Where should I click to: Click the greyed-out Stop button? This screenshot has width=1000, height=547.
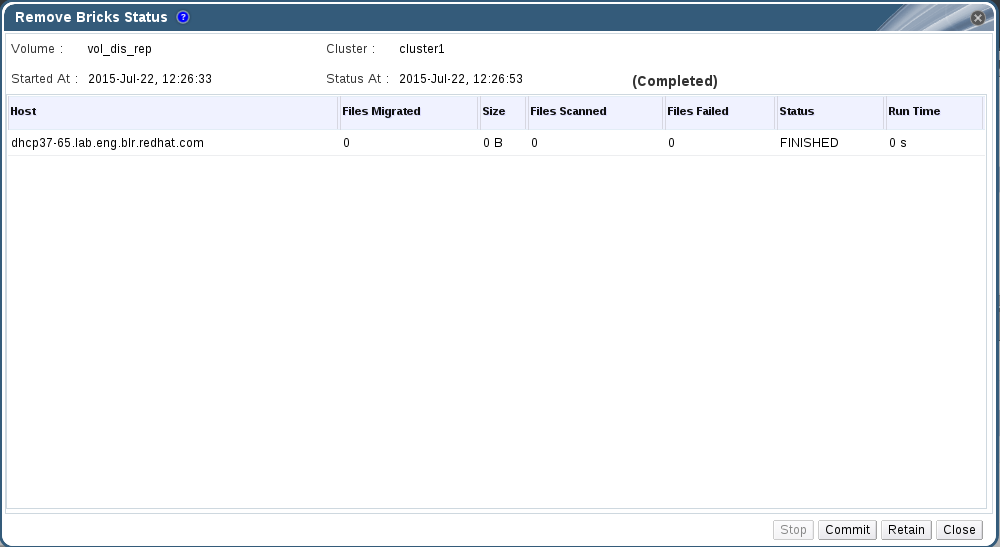pyautogui.click(x=793, y=530)
